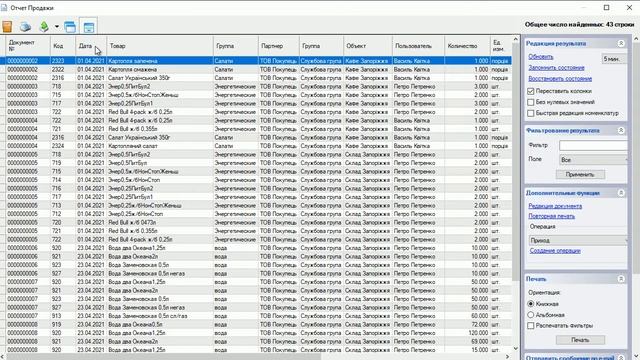Screen dimensions: 640x360
Task: Sort by the Товар column header
Action: click(x=160, y=46)
